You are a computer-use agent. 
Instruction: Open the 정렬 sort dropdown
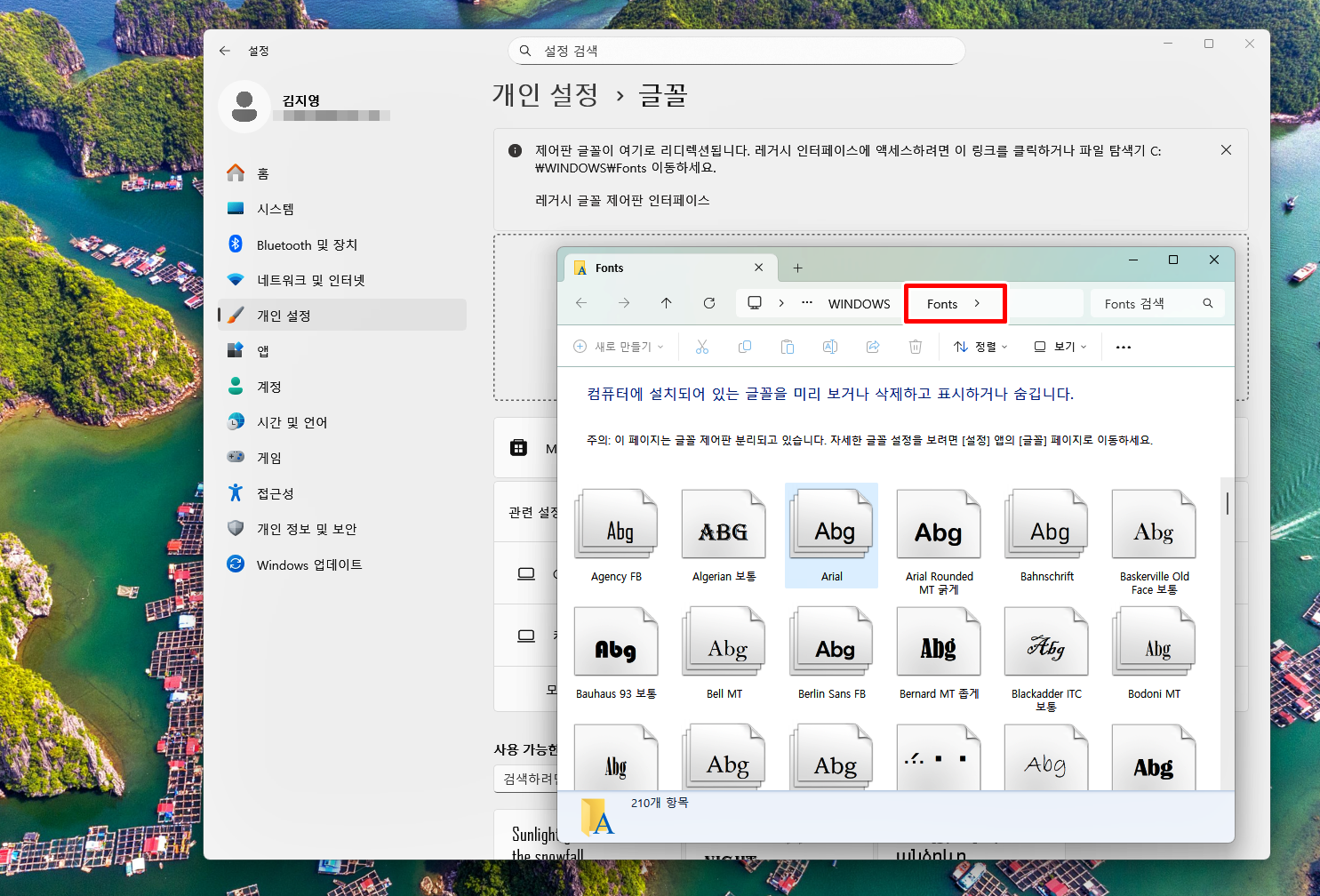pos(980,347)
